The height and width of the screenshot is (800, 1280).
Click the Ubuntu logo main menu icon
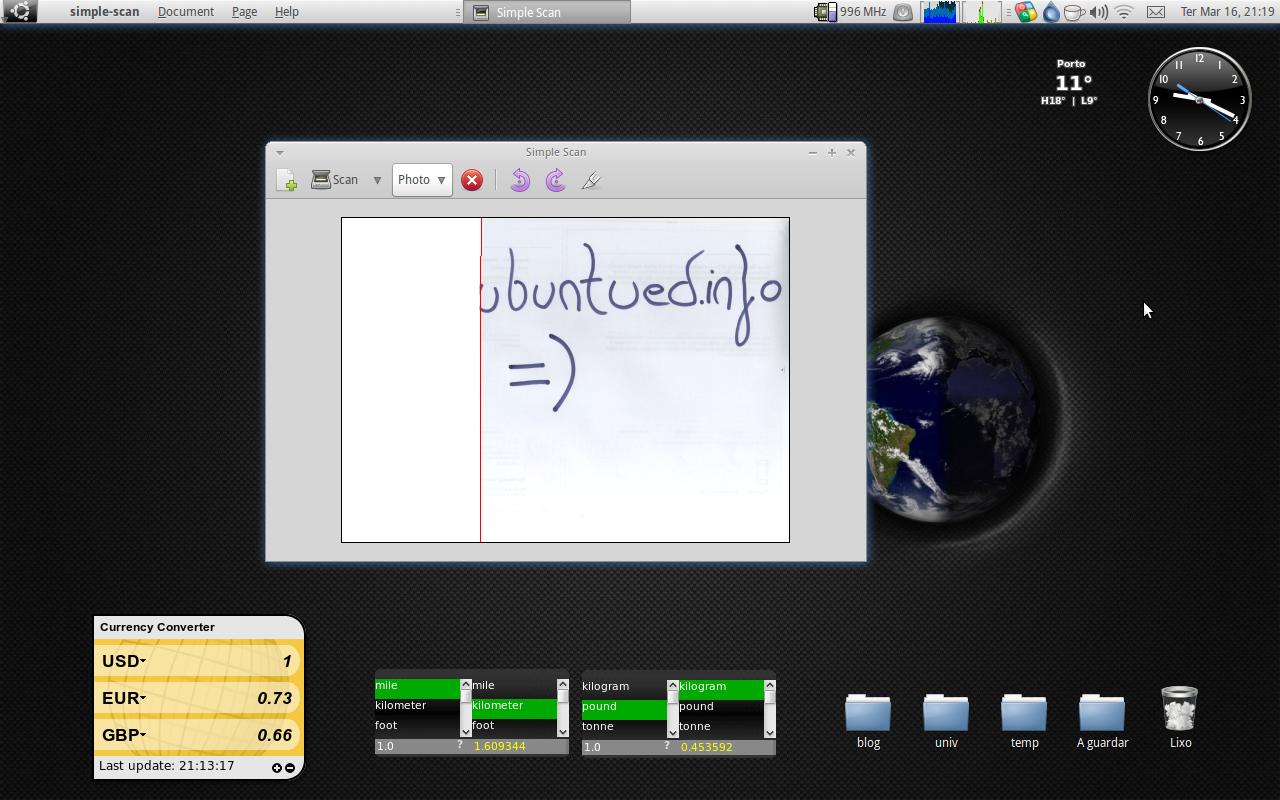click(19, 11)
